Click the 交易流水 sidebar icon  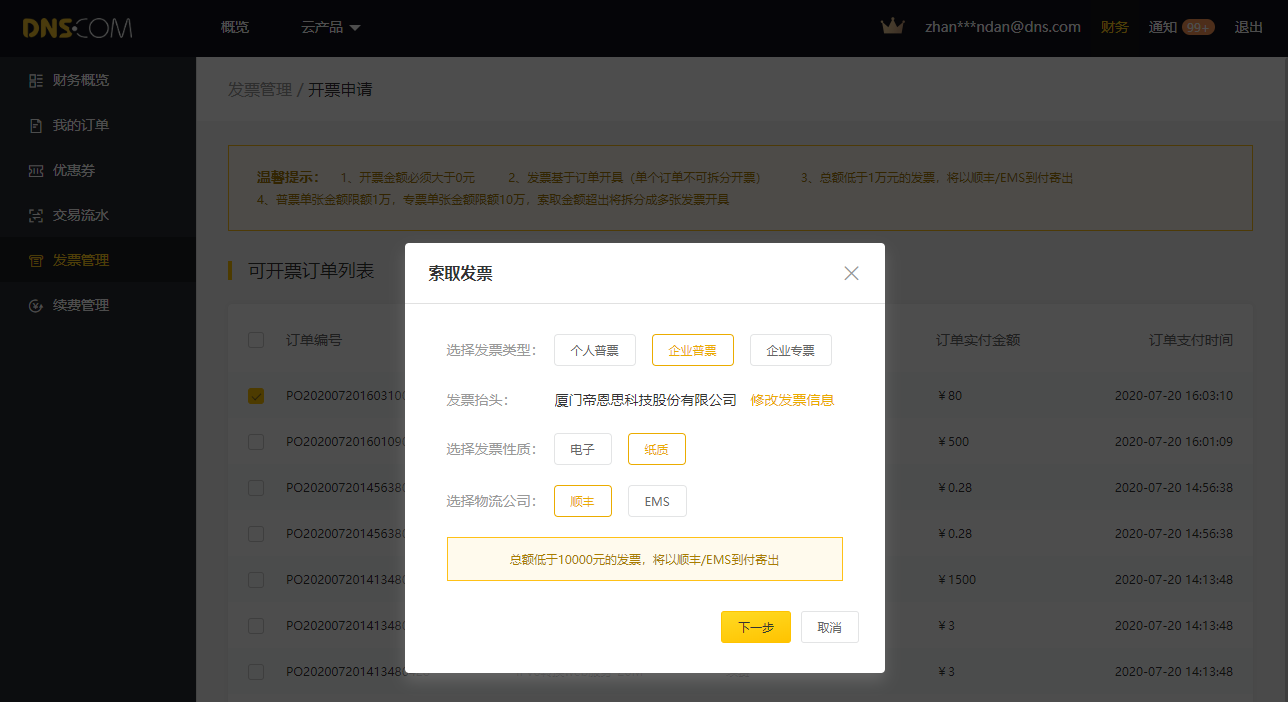pos(36,216)
